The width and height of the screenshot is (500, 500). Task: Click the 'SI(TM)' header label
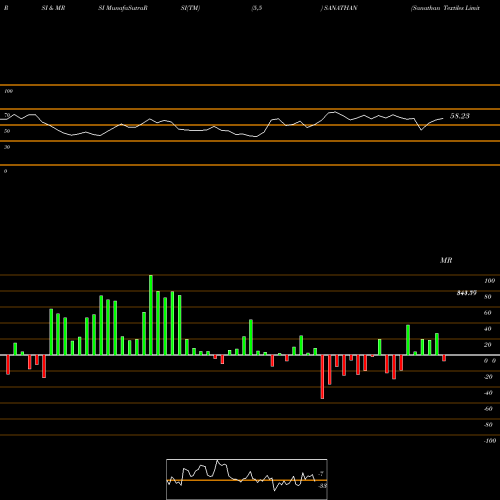tap(190, 8)
